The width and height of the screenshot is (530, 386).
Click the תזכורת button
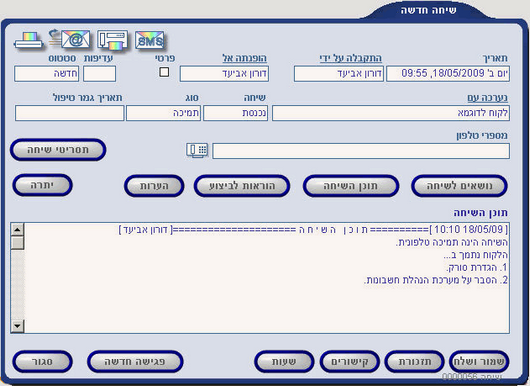pyautogui.click(x=415, y=362)
